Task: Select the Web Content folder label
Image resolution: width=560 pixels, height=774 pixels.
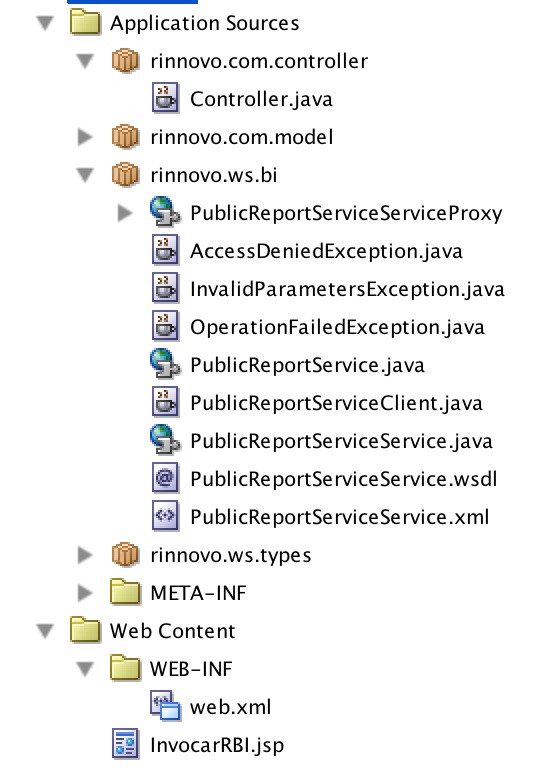Action: click(173, 631)
